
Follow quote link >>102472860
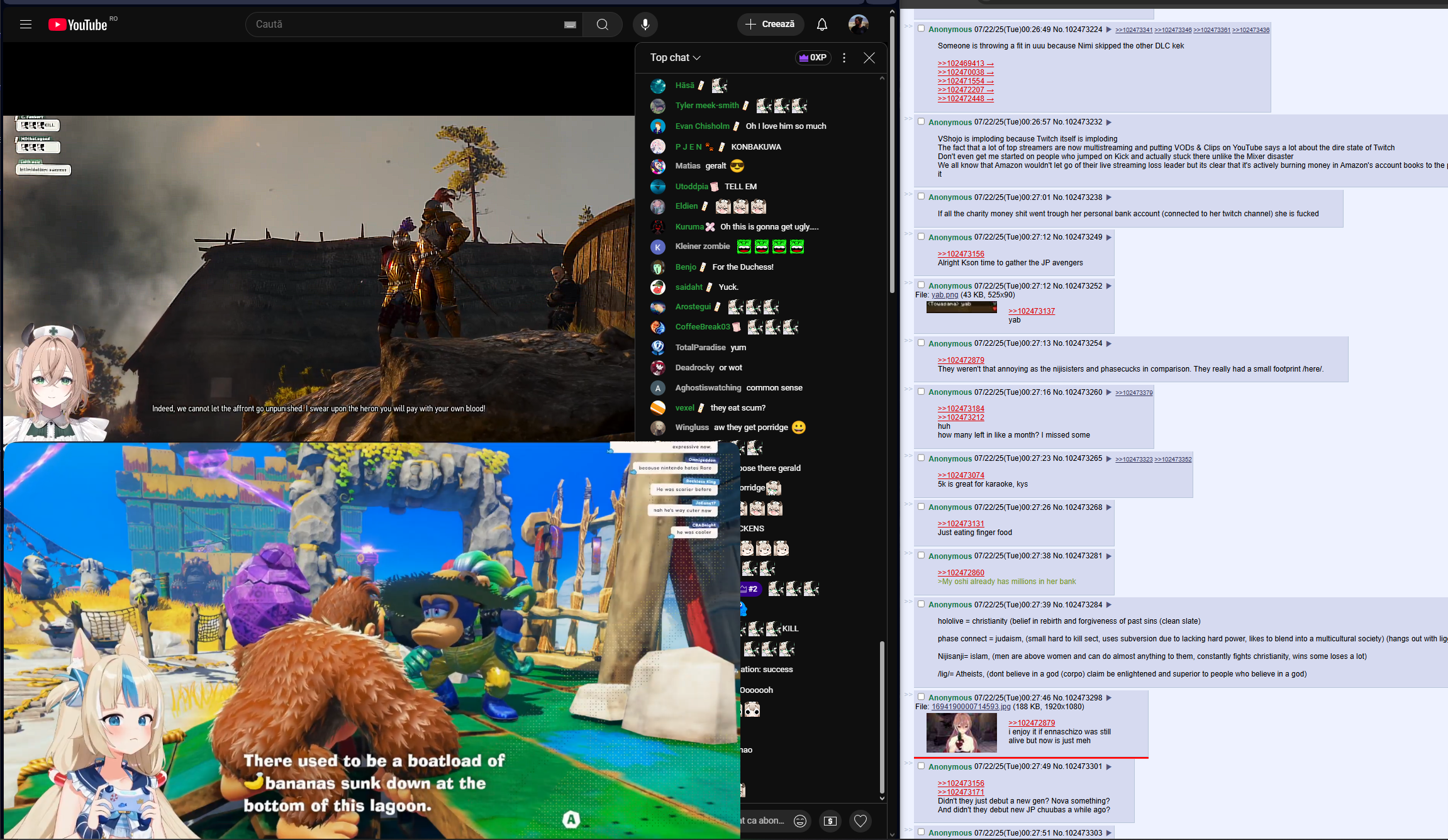pyautogui.click(x=961, y=573)
